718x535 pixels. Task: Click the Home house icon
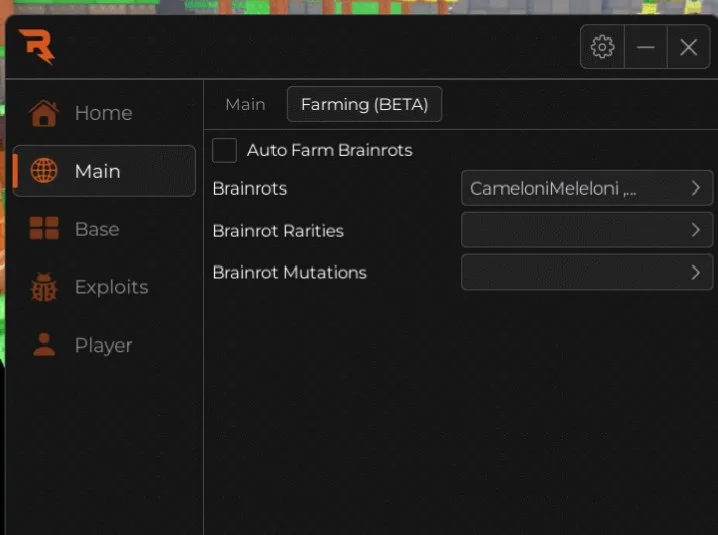44,113
